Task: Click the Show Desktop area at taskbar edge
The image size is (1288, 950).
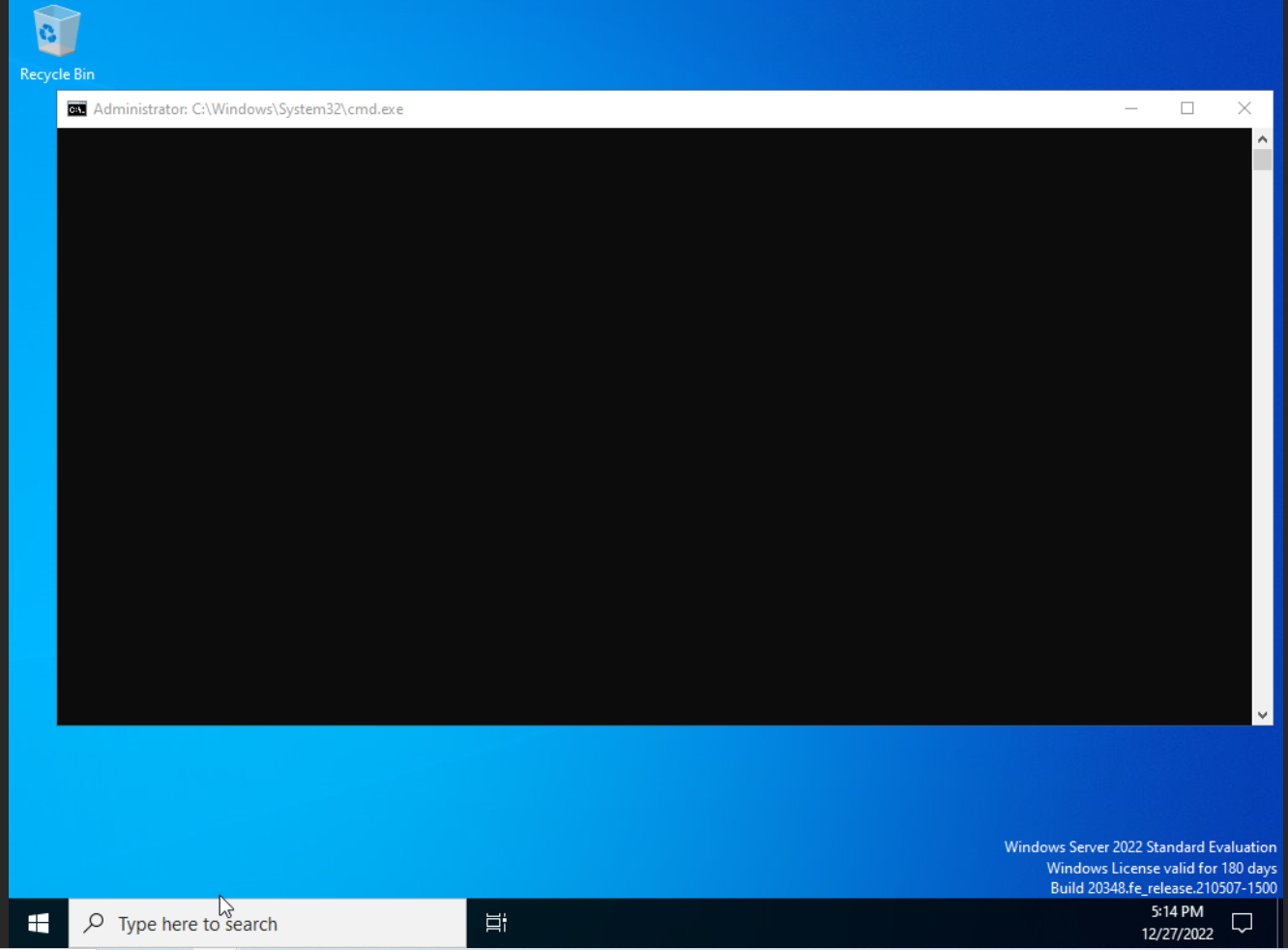Action: pos(1285,922)
